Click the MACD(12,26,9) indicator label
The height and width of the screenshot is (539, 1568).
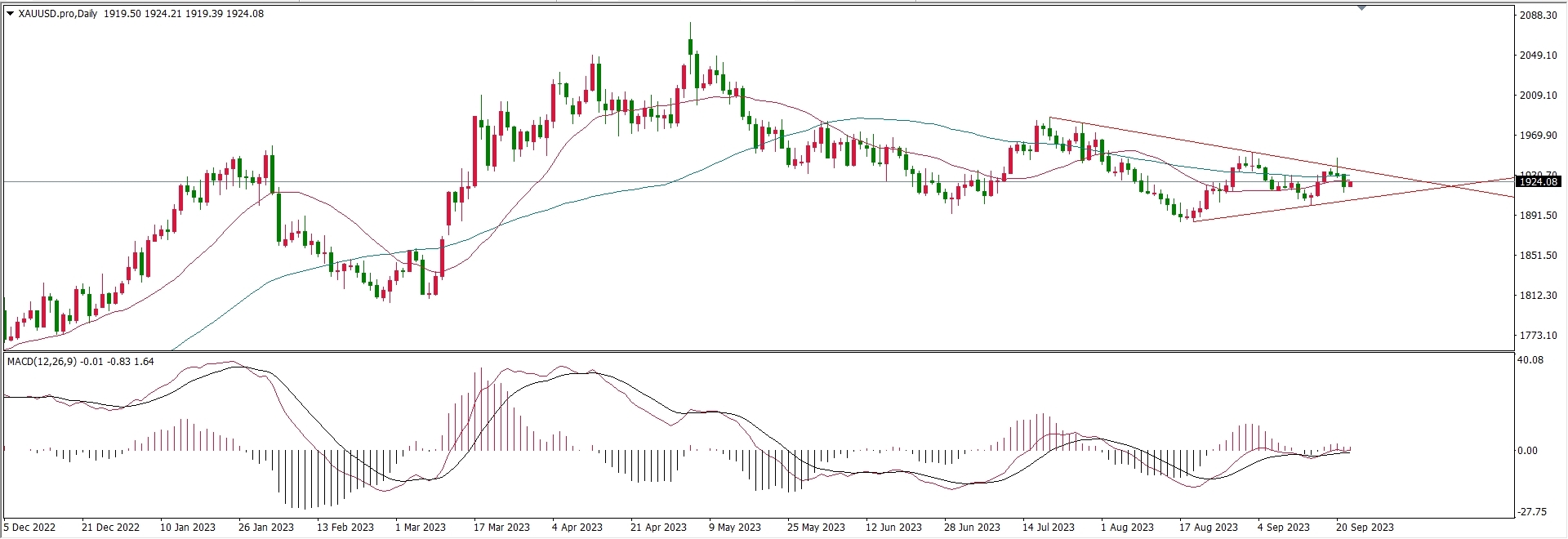pyautogui.click(x=41, y=361)
